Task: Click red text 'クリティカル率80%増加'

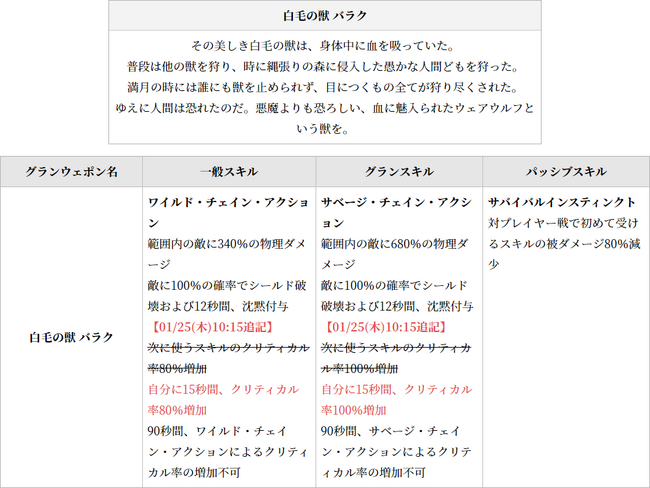Action: 224,400
